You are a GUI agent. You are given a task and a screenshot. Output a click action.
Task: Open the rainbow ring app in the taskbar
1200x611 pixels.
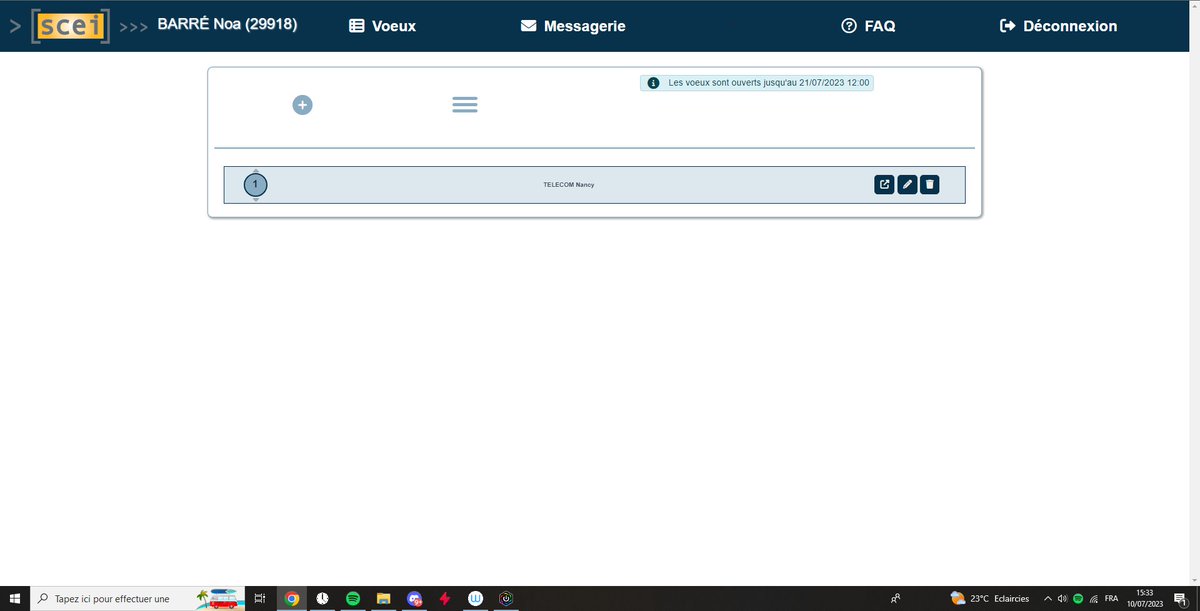pyautogui.click(x=508, y=598)
